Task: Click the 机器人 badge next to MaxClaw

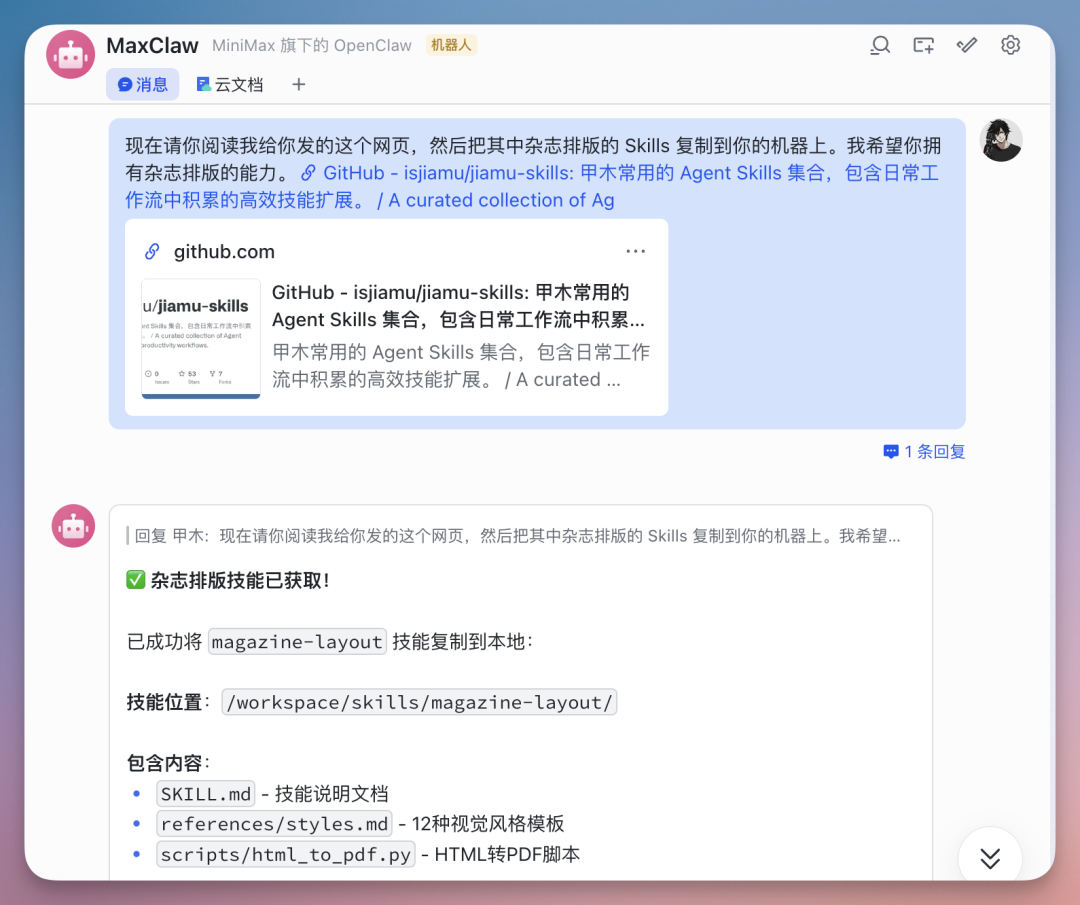Action: 451,45
